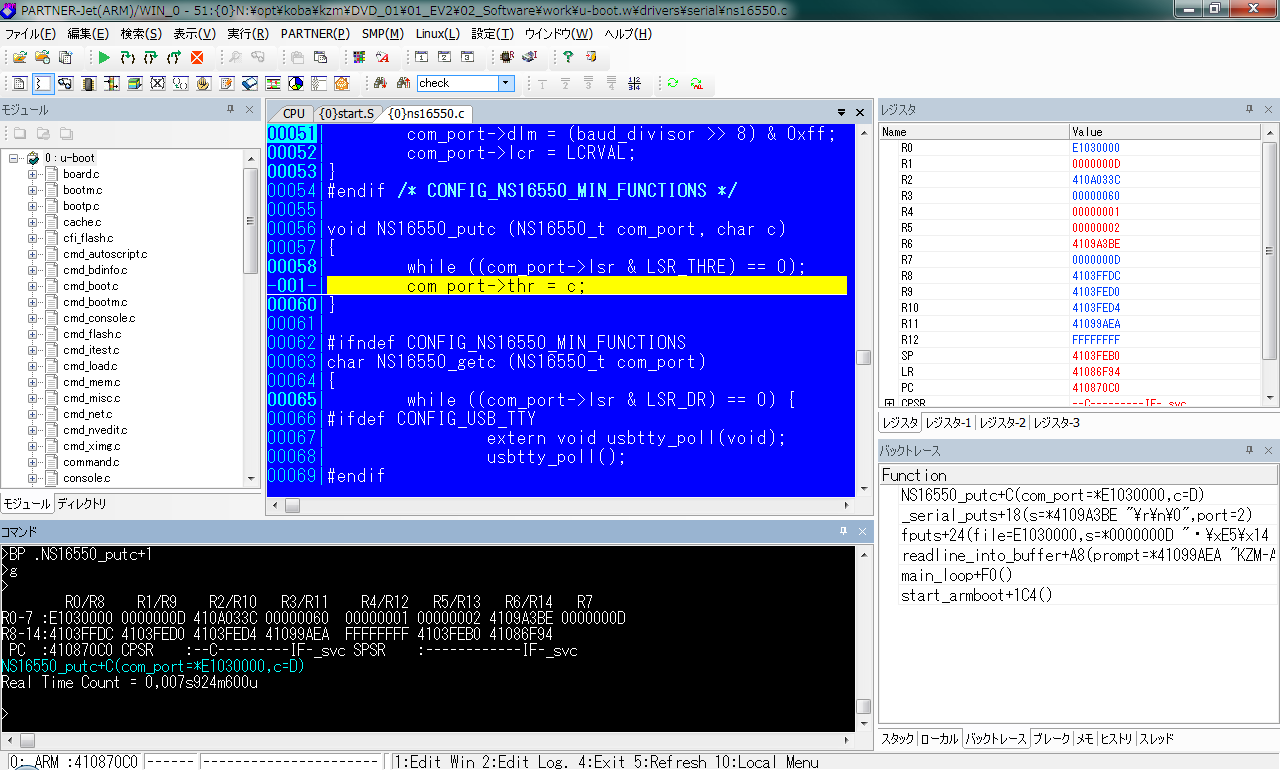Screen dimensions: 1280x770
Task: Click the source editor horizontal scrollbar thumb
Action: [292, 506]
